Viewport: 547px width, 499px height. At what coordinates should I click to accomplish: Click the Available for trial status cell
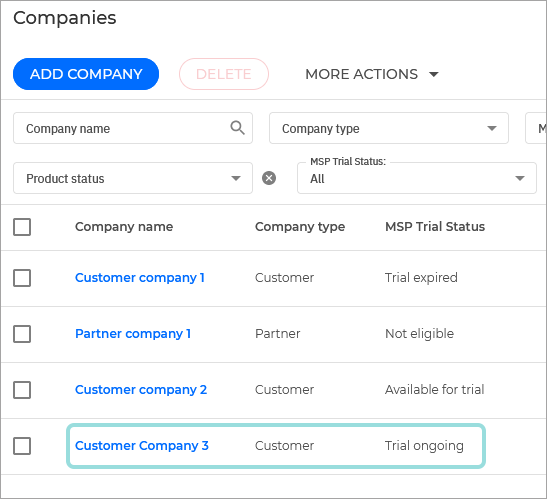pos(435,390)
